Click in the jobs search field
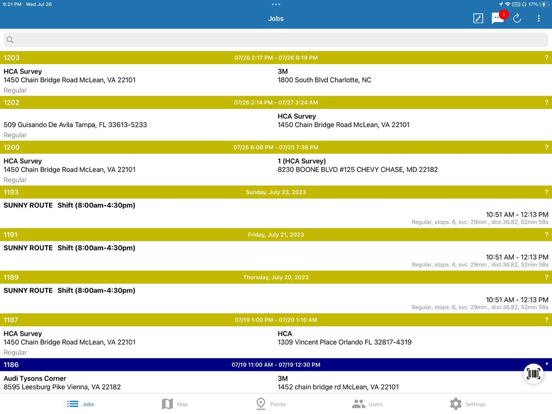The image size is (552, 414). pyautogui.click(x=276, y=40)
